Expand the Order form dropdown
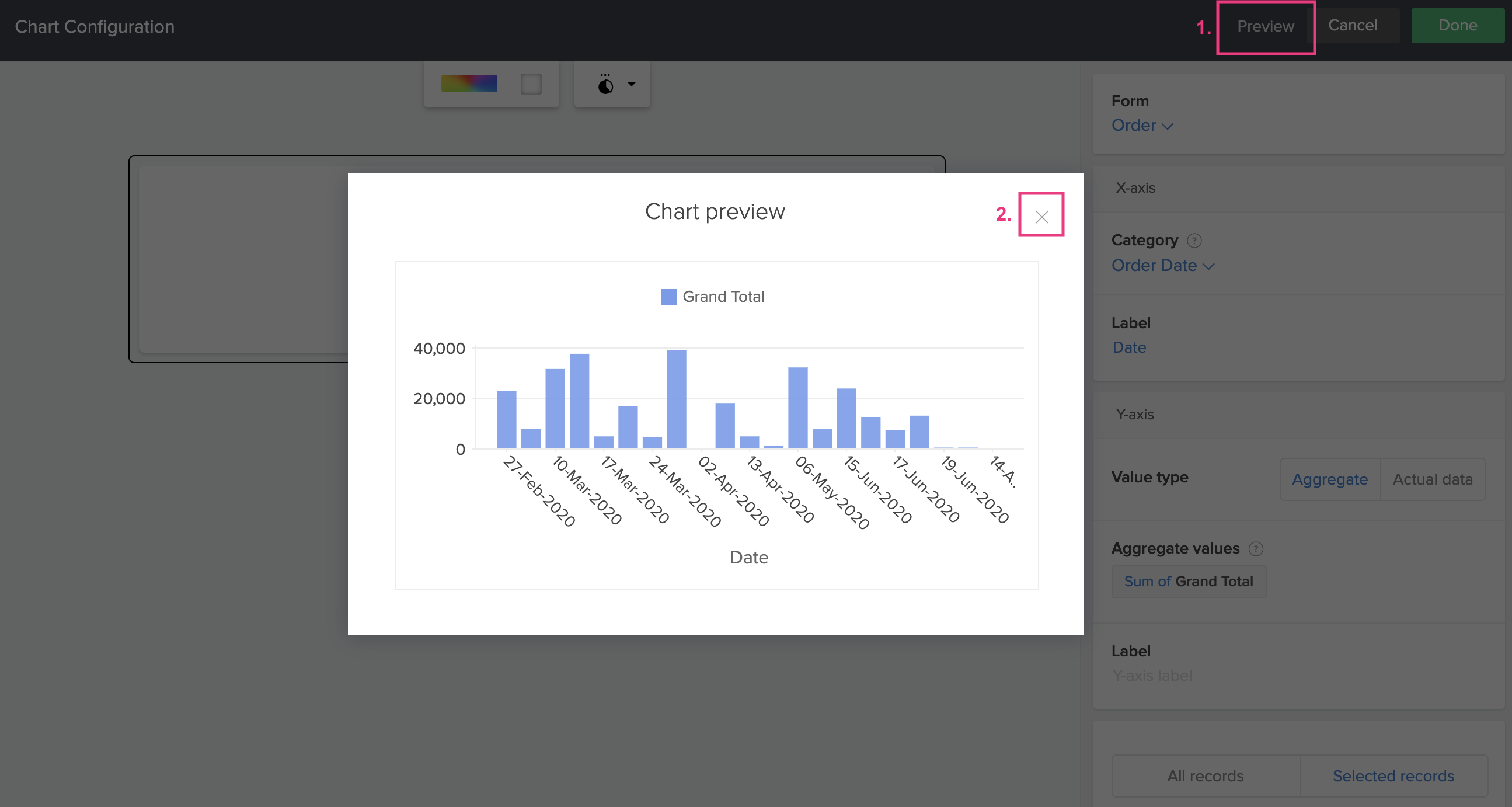 pos(1142,125)
